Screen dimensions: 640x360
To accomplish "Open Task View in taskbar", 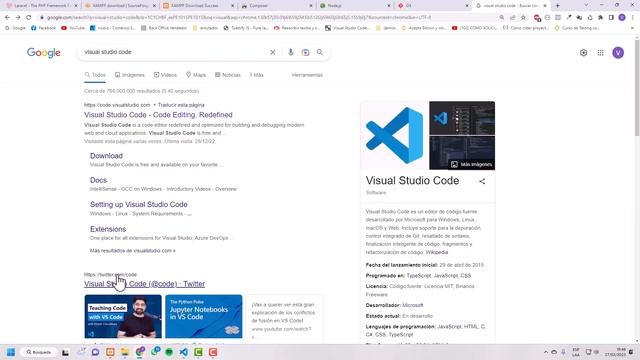I will (65, 352).
